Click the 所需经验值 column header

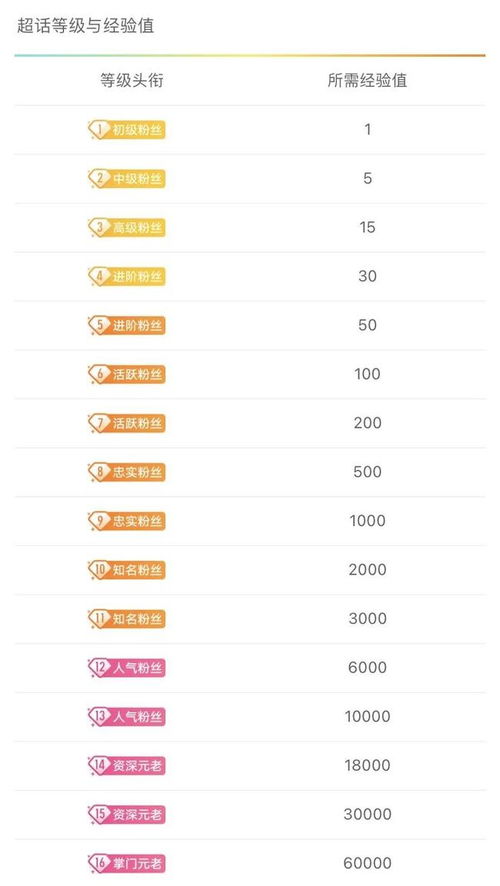click(x=367, y=80)
